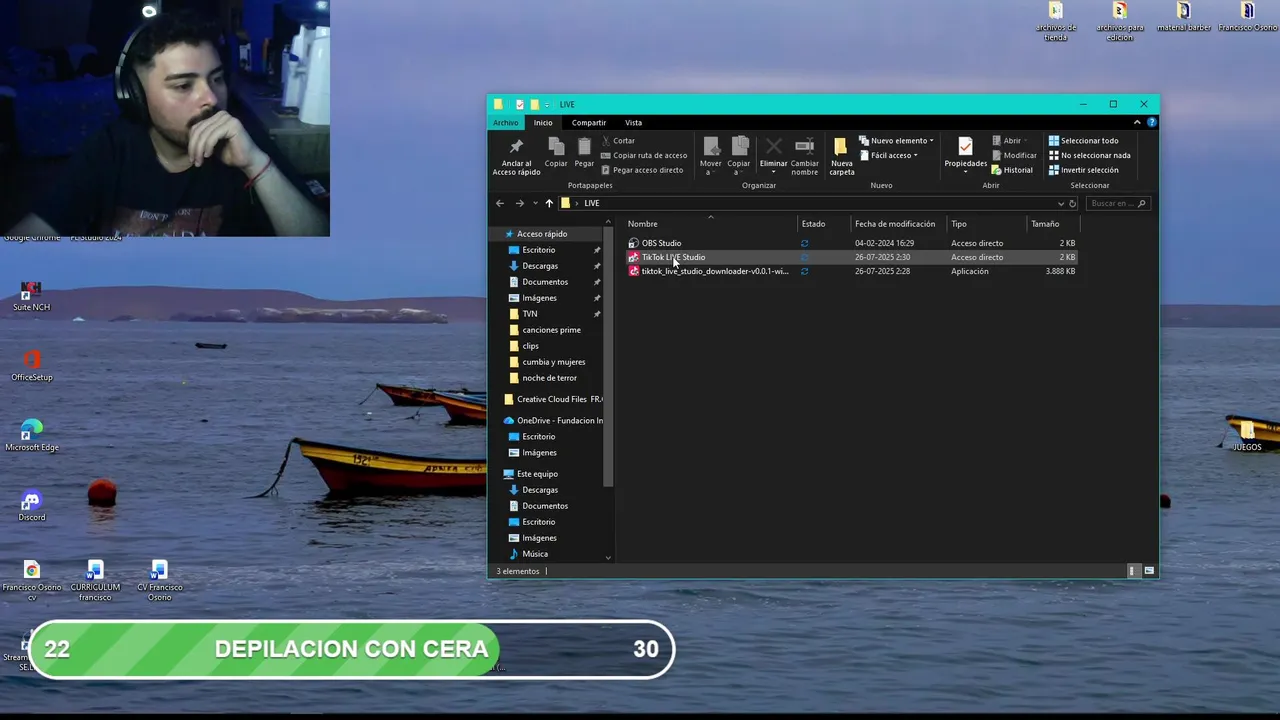Click No seleccionar nada
This screenshot has height=720, width=1280.
1089,155
